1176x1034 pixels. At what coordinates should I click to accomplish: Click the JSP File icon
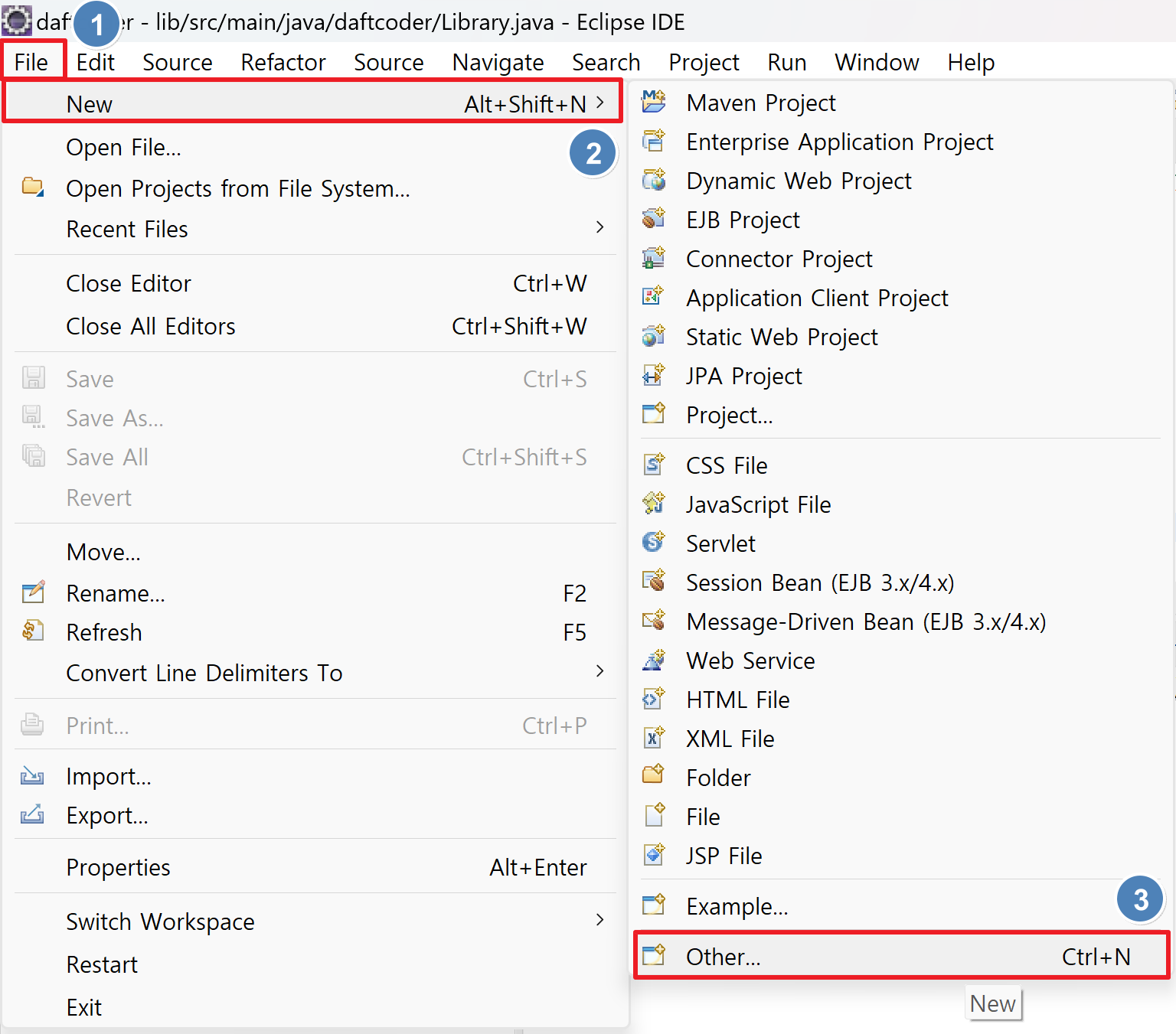[x=654, y=854]
